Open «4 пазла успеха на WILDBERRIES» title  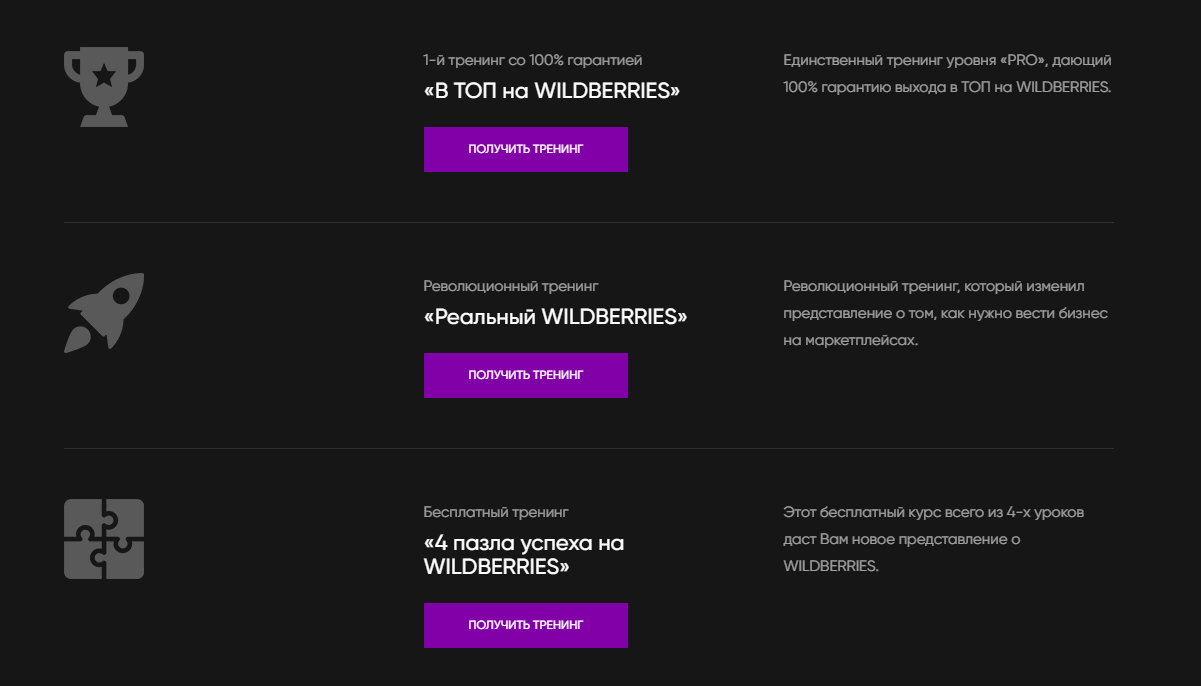click(x=524, y=556)
